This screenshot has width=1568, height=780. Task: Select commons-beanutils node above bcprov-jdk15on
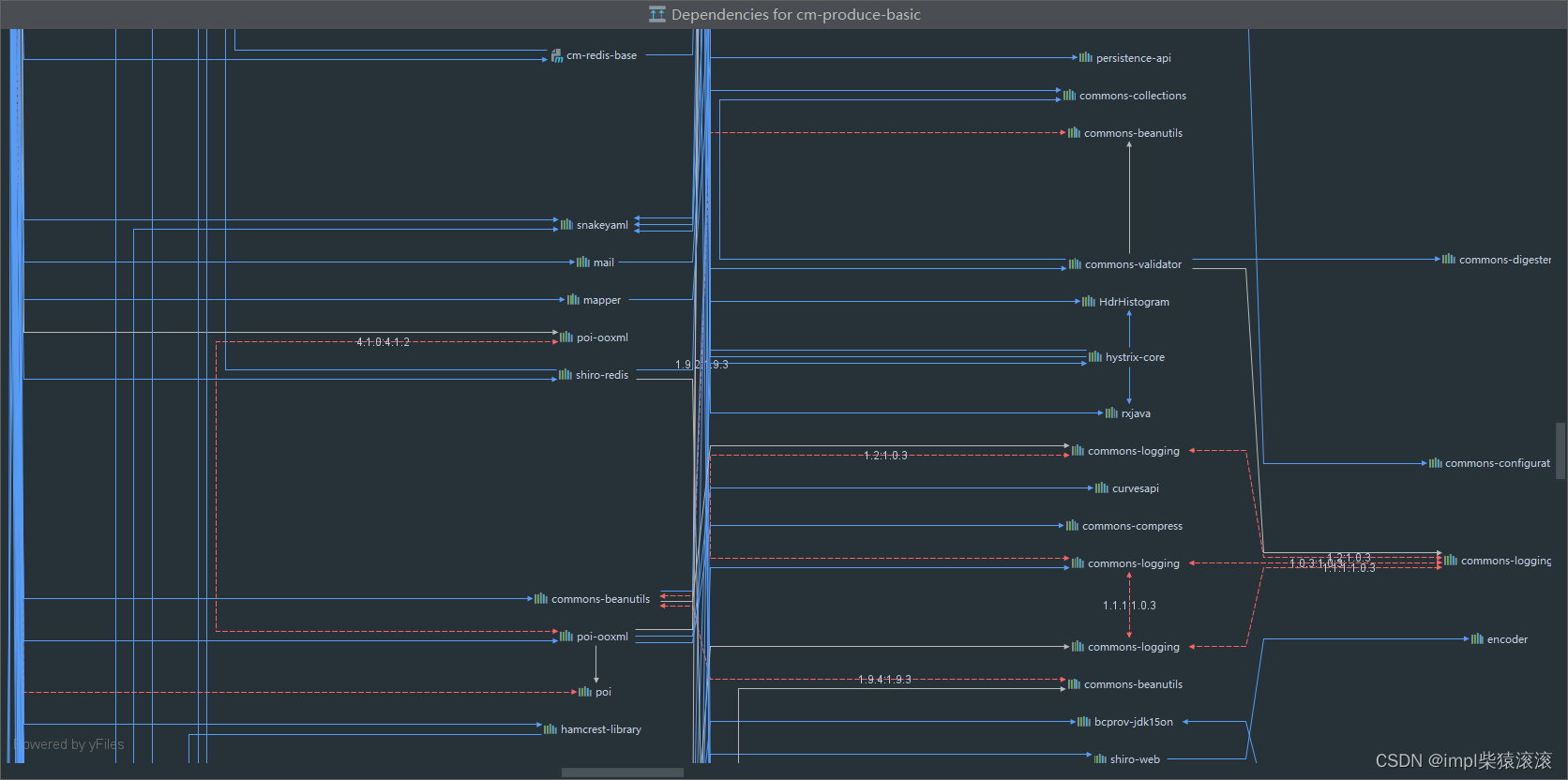pyautogui.click(x=1125, y=684)
